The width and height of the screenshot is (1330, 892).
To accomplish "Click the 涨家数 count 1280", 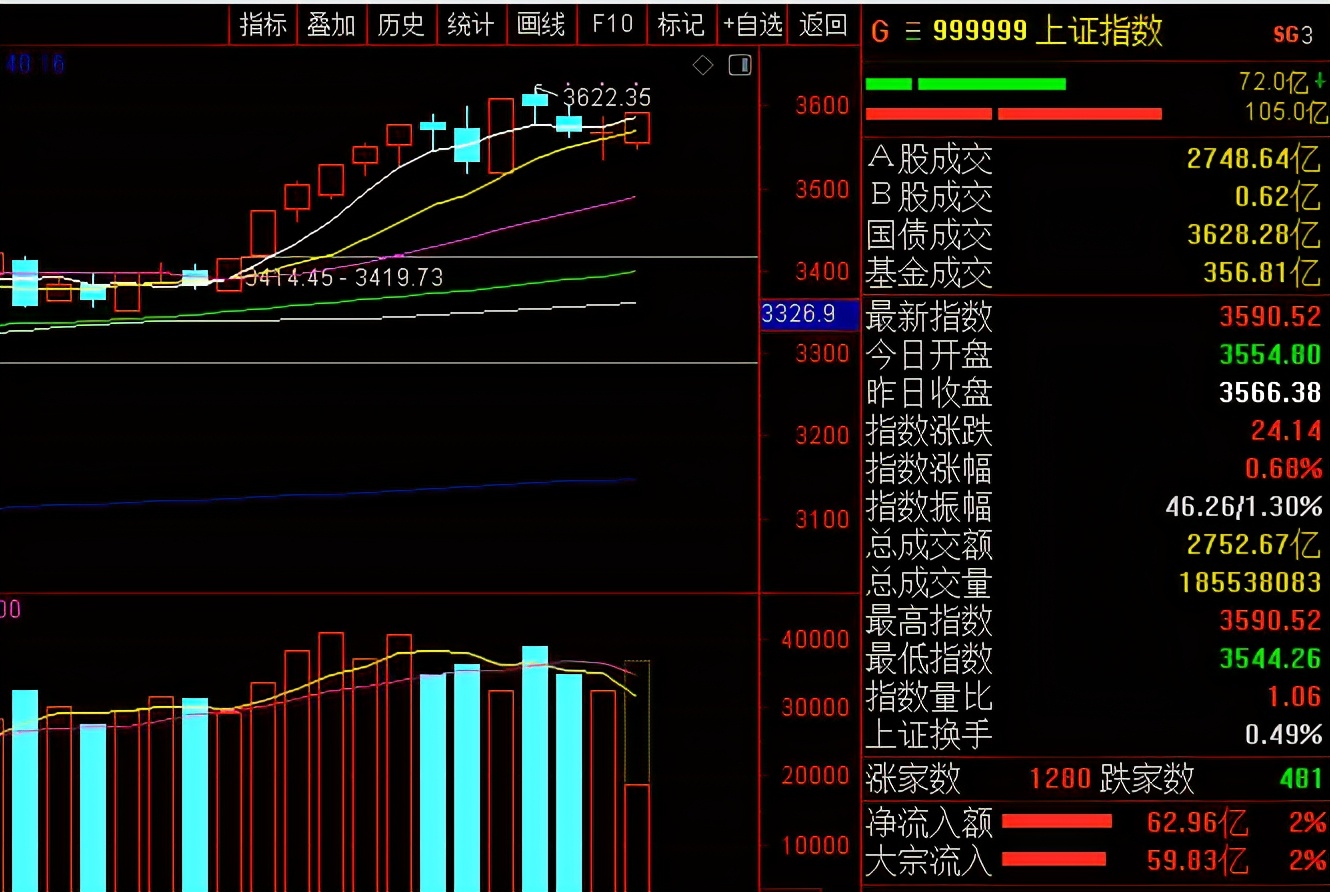I will pos(1060,778).
